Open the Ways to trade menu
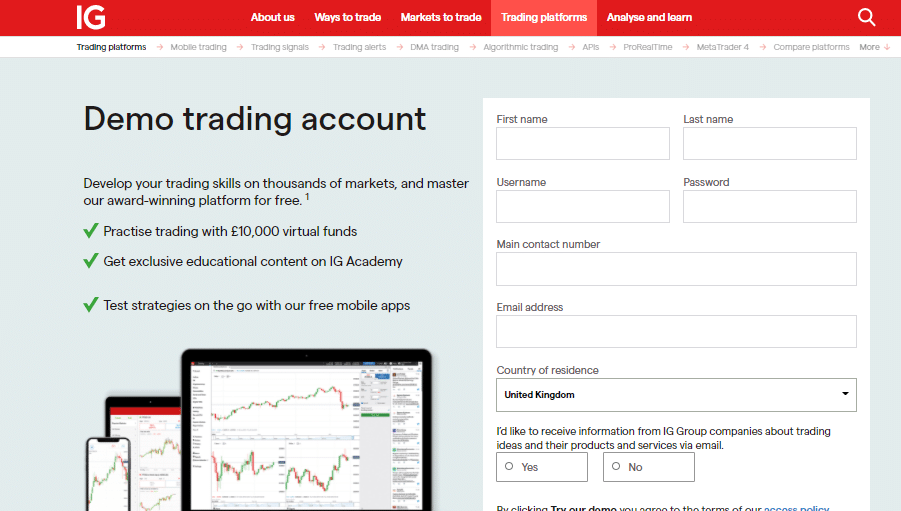The width and height of the screenshot is (901, 511). click(348, 17)
